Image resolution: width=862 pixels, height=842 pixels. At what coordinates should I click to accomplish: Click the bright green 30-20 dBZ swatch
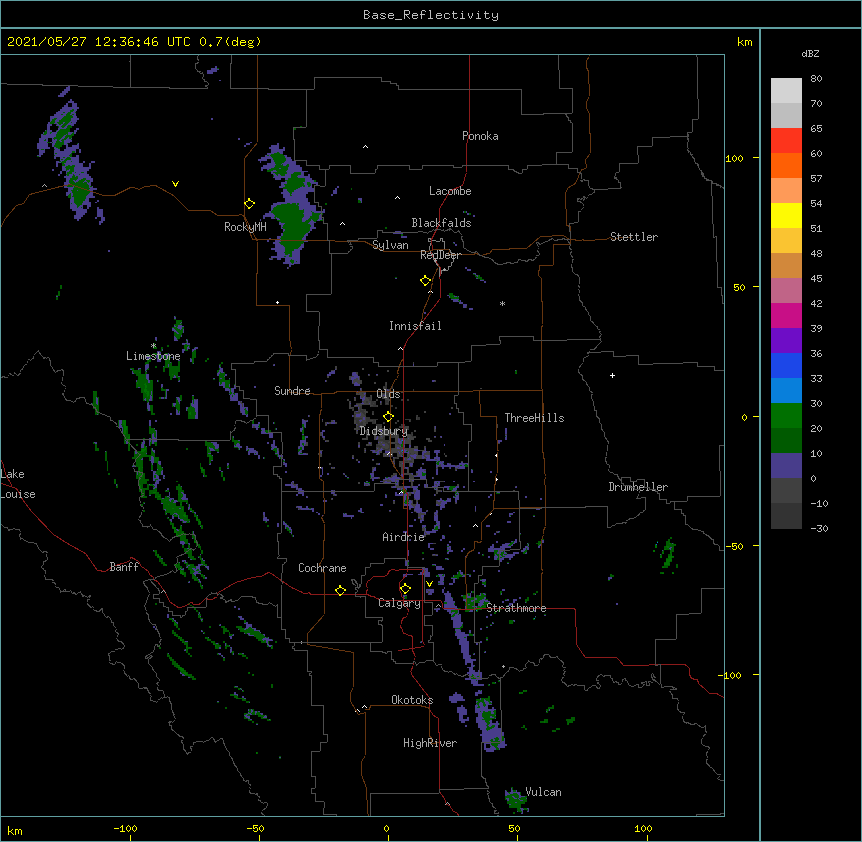click(786, 416)
